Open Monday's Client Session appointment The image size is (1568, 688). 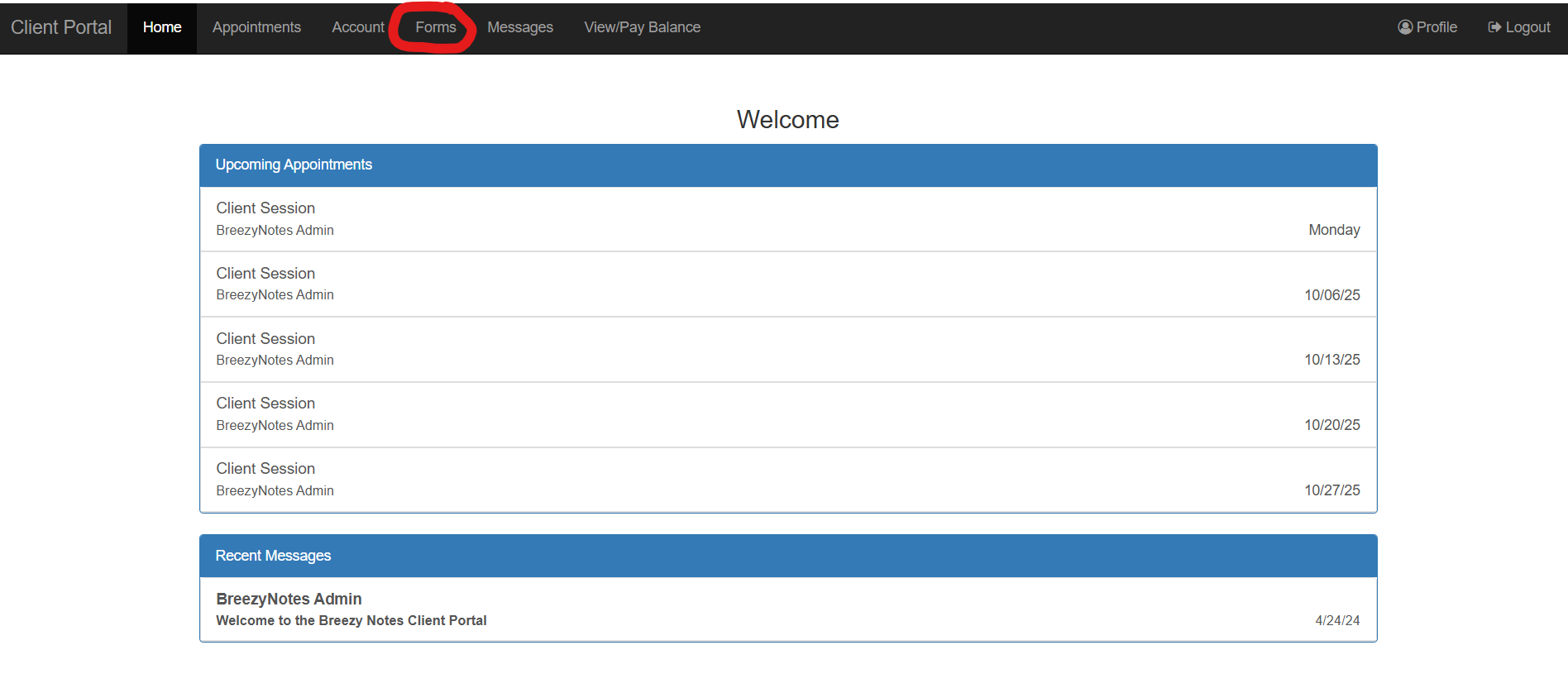coord(787,219)
